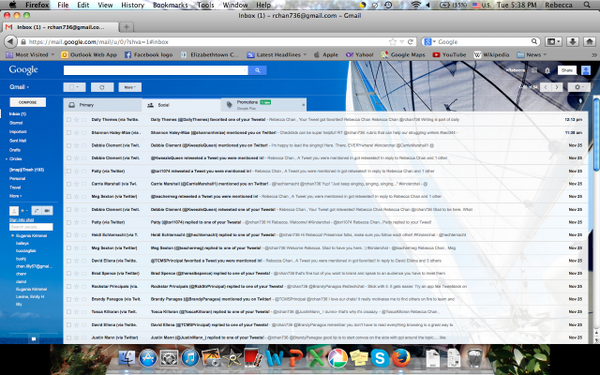The height and width of the screenshot is (375, 600).
Task: Expand the Gmail product switcher dropdown
Action: 19,87
